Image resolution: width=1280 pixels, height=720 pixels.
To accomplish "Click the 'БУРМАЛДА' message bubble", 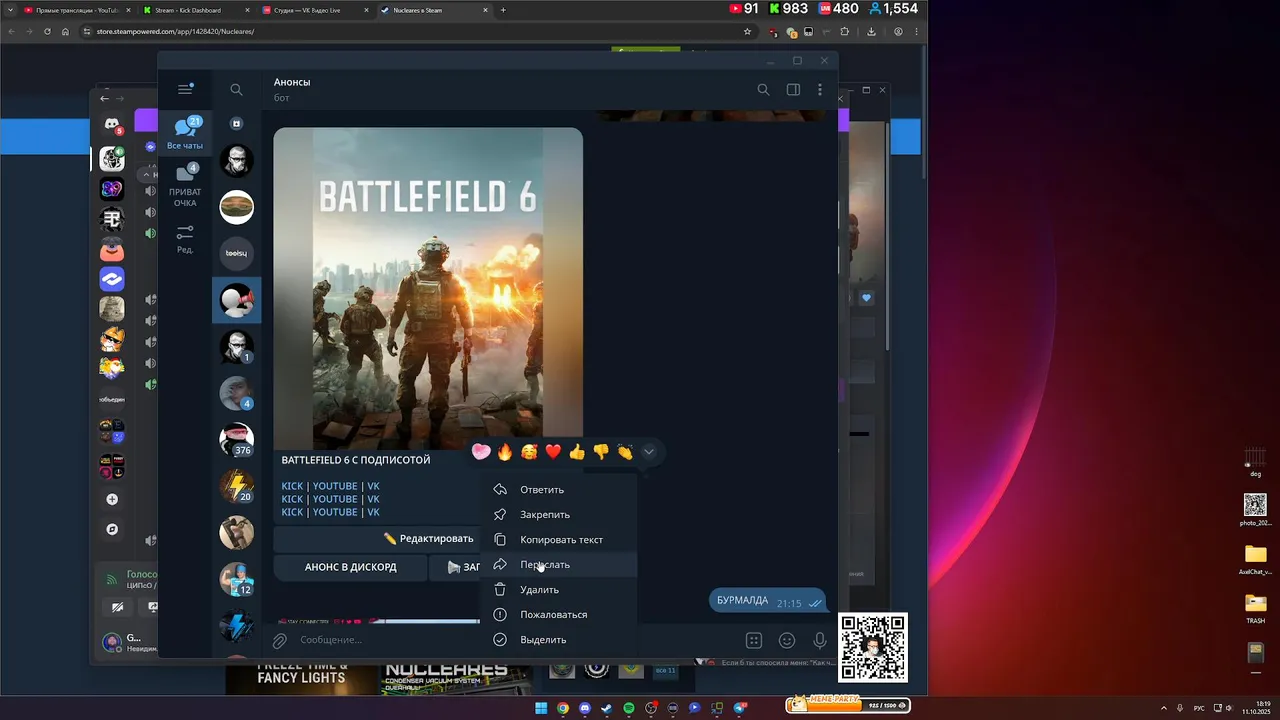I will 769,601.
